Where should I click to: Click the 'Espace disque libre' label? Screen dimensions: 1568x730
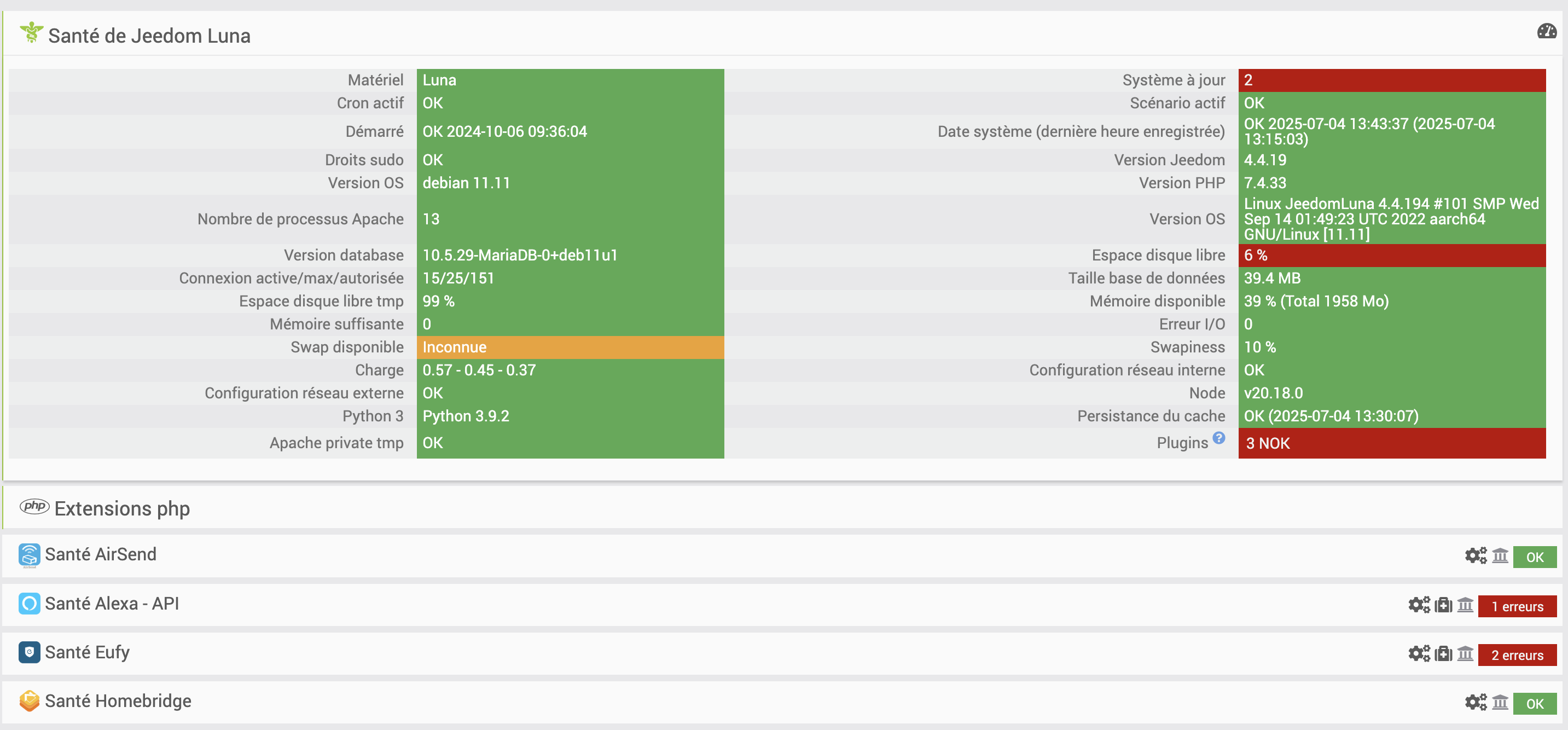point(1158,255)
